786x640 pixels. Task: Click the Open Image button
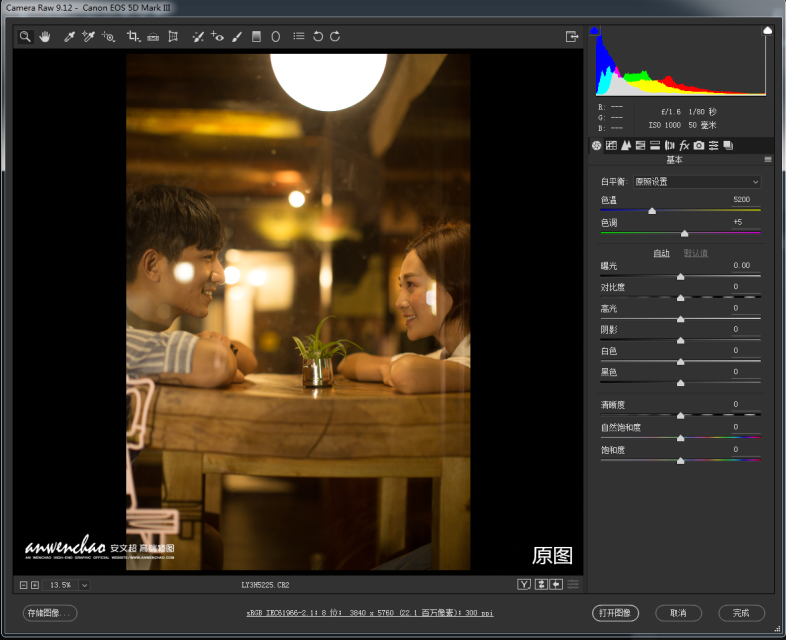(x=615, y=613)
